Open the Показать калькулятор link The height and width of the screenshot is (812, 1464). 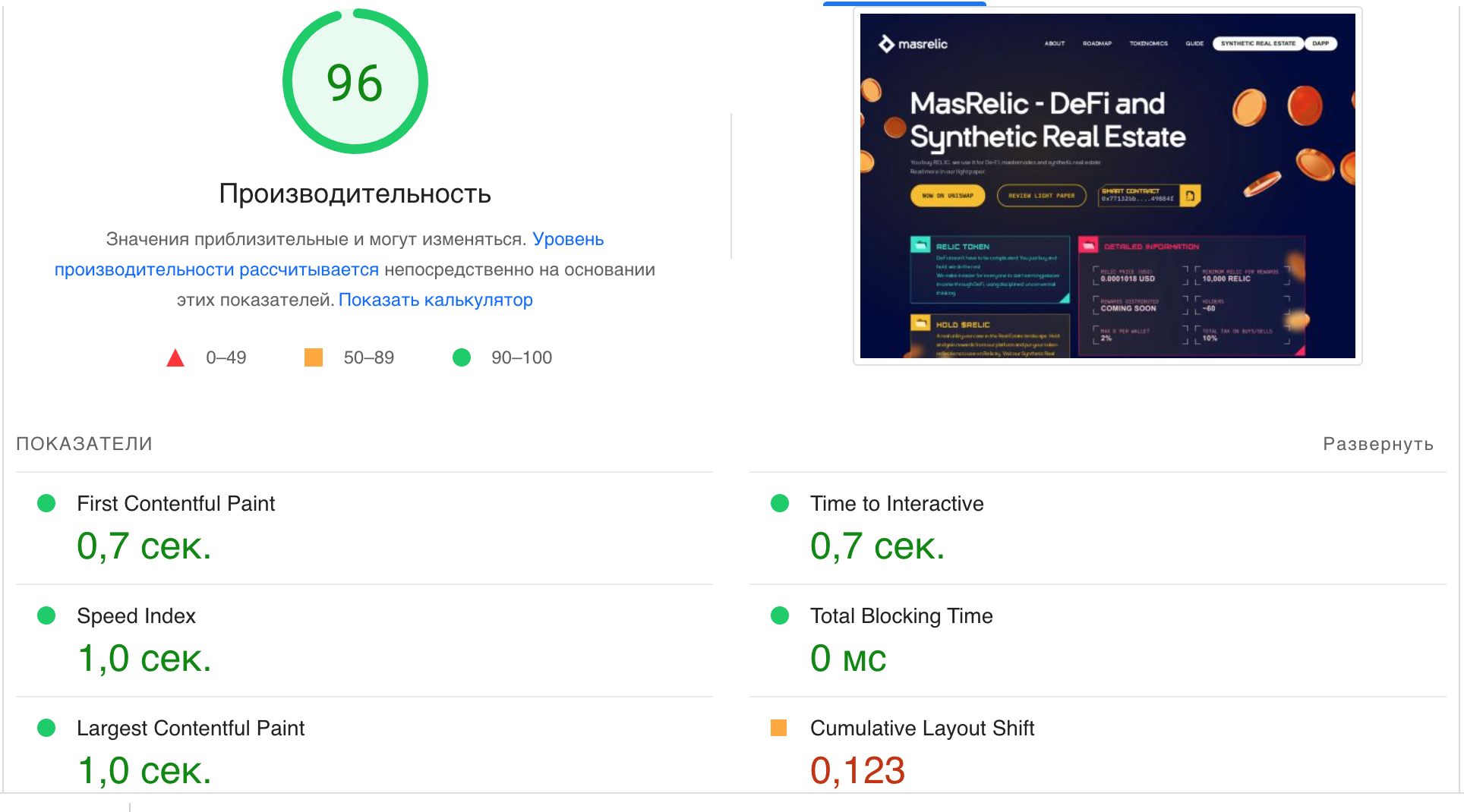click(435, 300)
